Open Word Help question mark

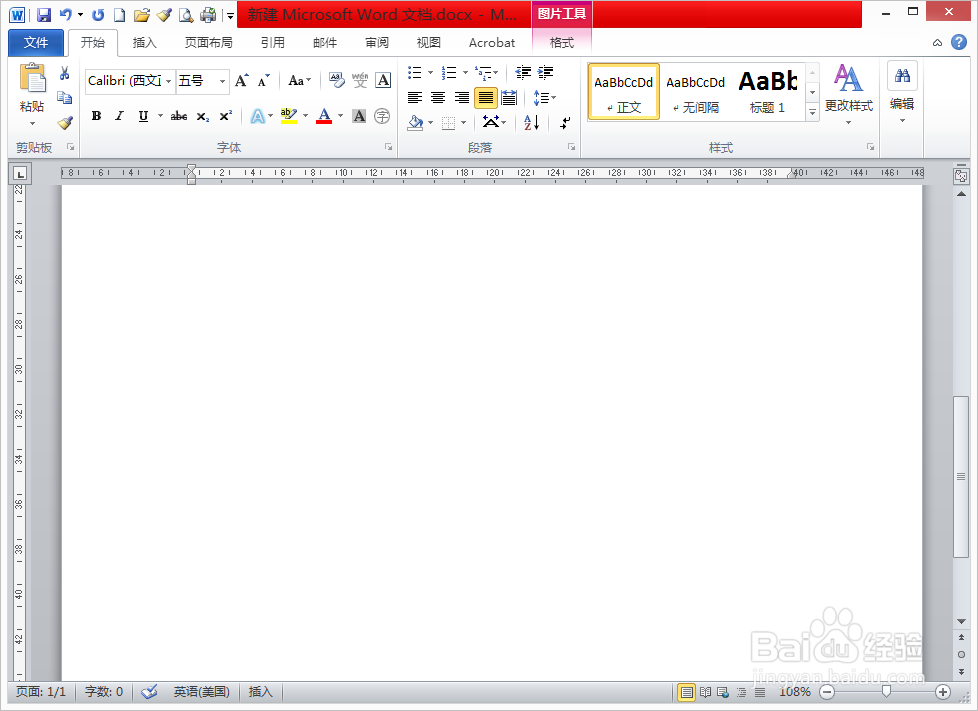[959, 42]
